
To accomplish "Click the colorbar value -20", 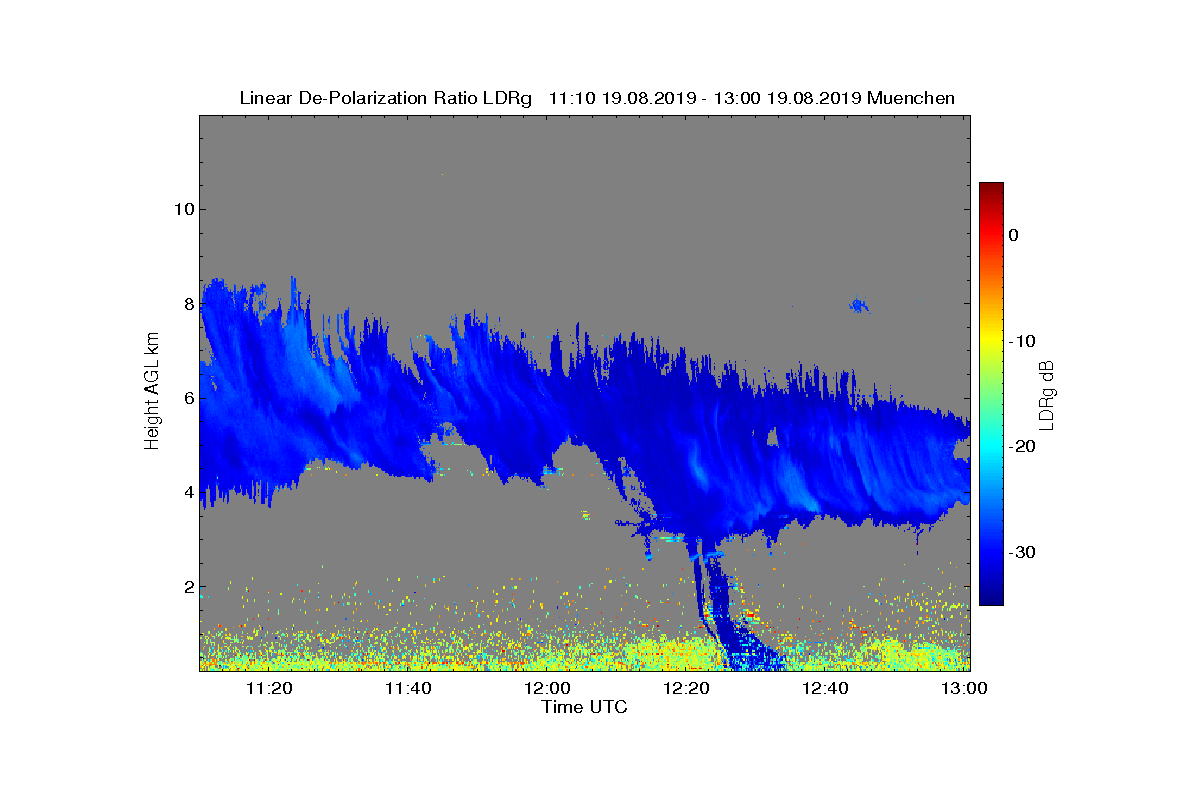I will [1021, 447].
